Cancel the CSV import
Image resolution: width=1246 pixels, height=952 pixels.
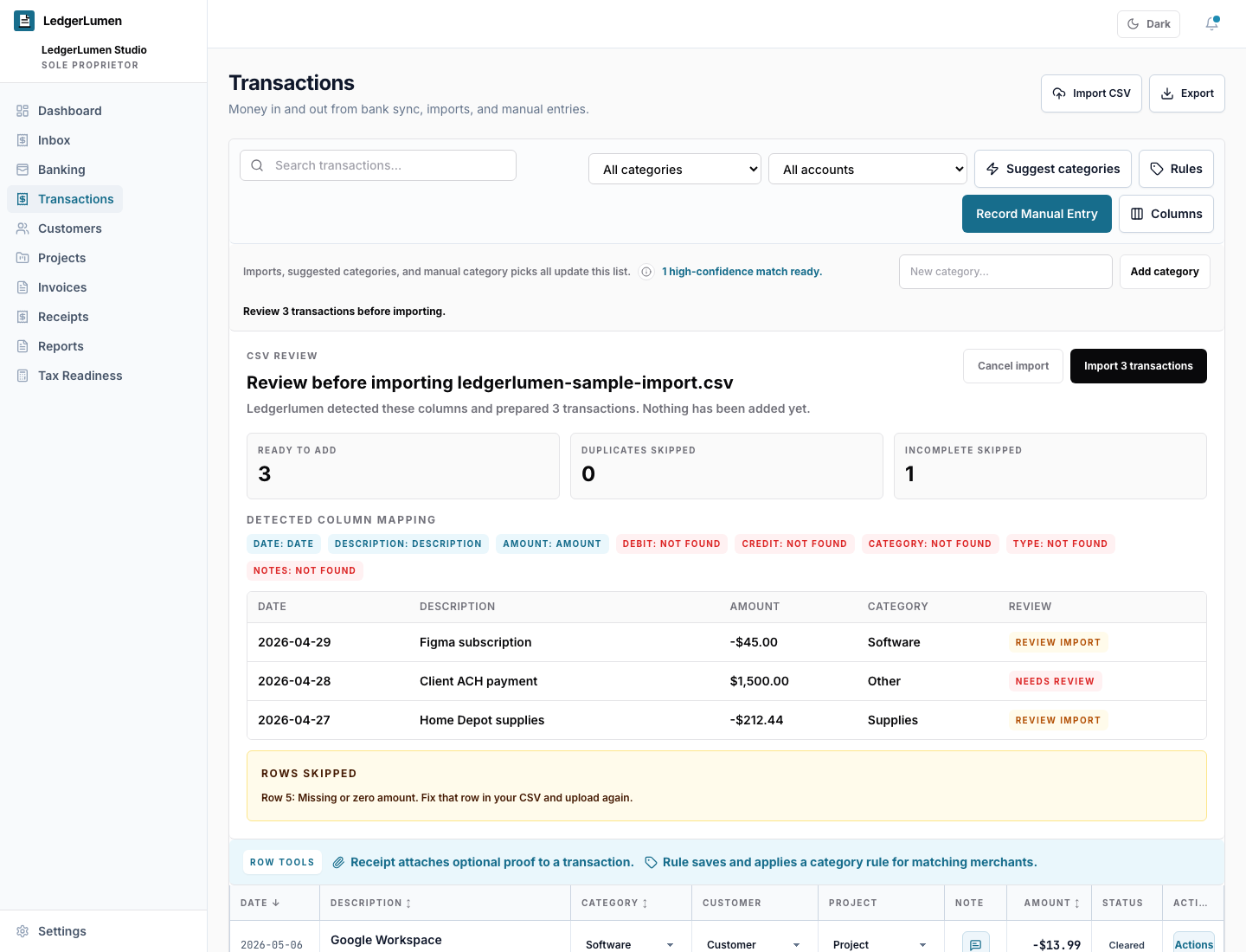[x=1012, y=366]
